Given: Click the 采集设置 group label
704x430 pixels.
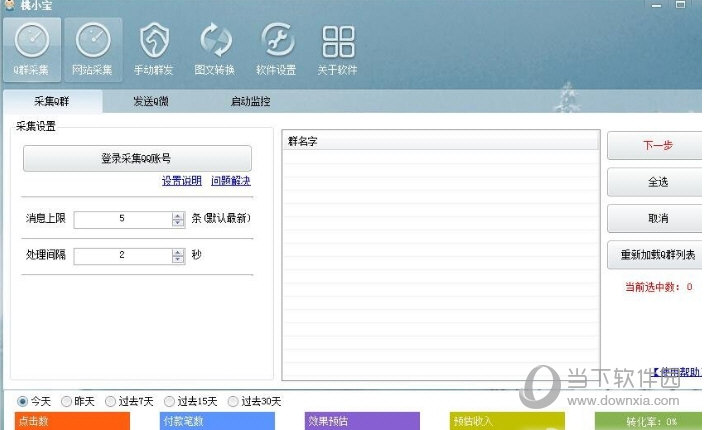Looking at the screenshot, I should [x=36, y=127].
